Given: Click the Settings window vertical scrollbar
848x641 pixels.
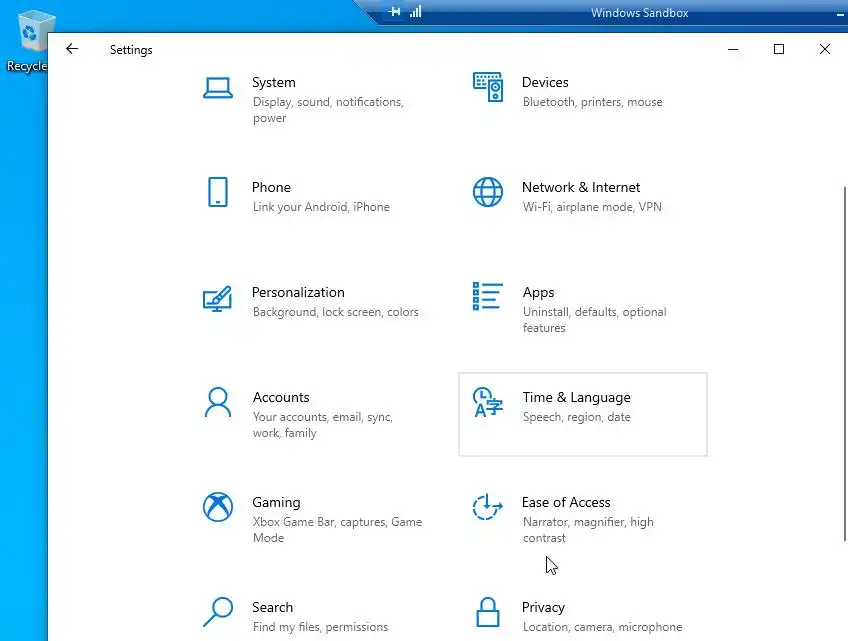Looking at the screenshot, I should [x=845, y=363].
